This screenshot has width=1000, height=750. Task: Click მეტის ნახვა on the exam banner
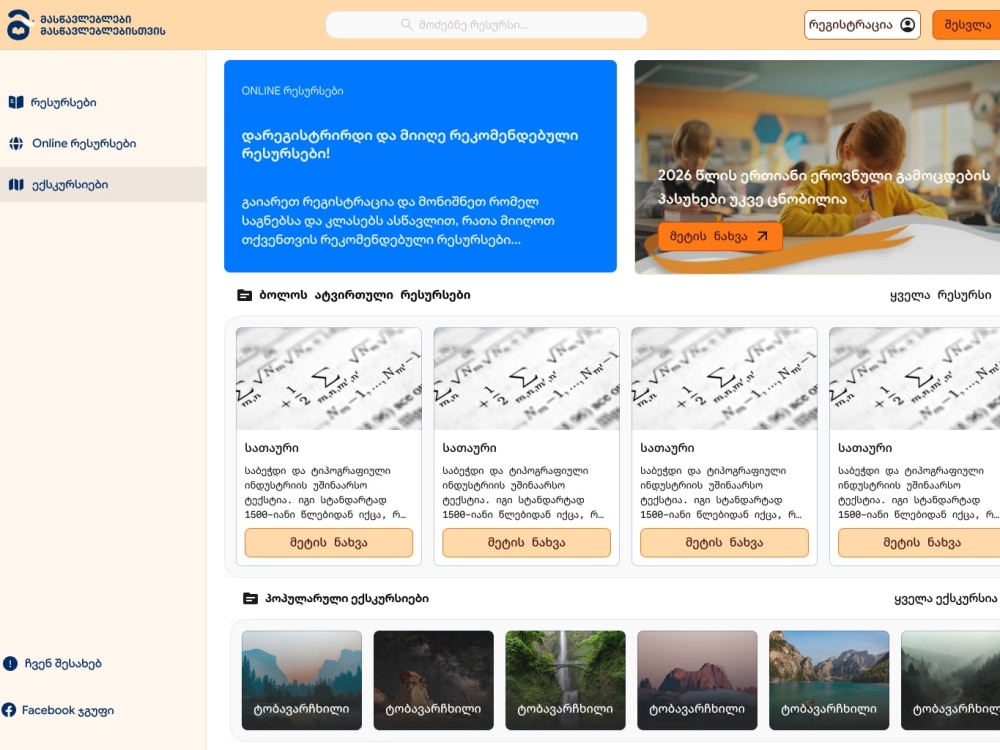click(x=720, y=237)
